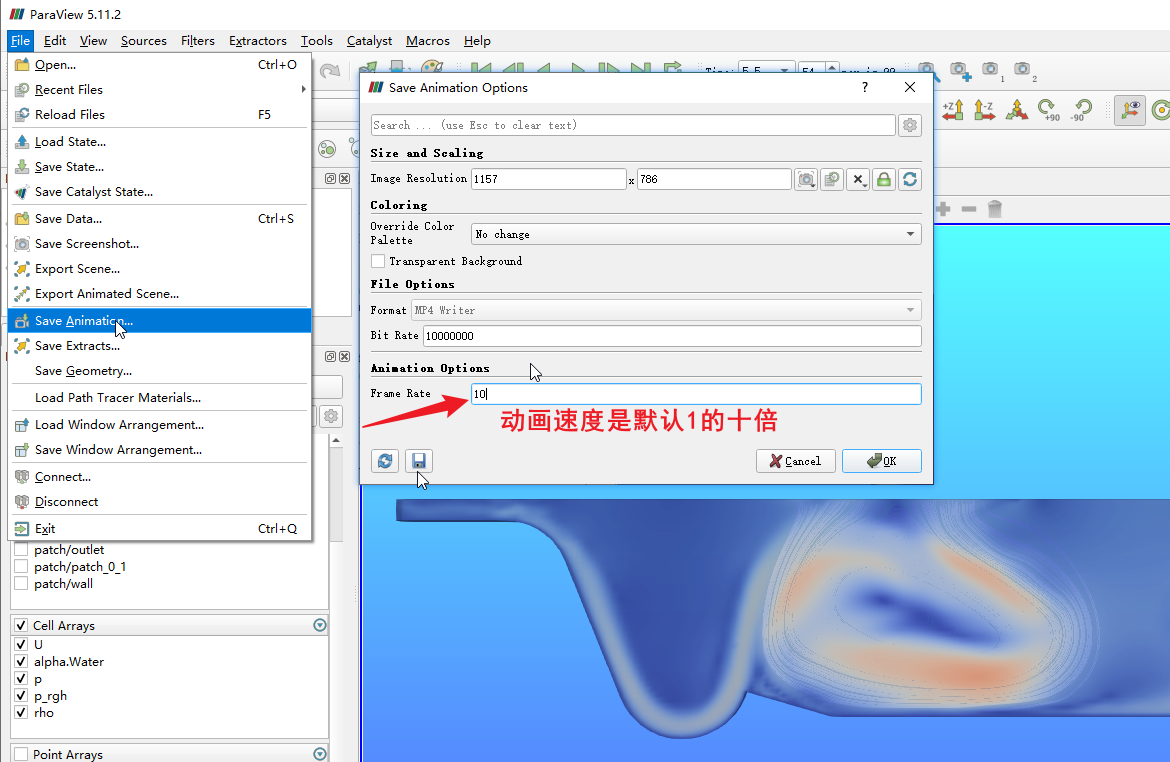
Task: Open the Format MP4 Writer dropdown
Action: (x=666, y=310)
